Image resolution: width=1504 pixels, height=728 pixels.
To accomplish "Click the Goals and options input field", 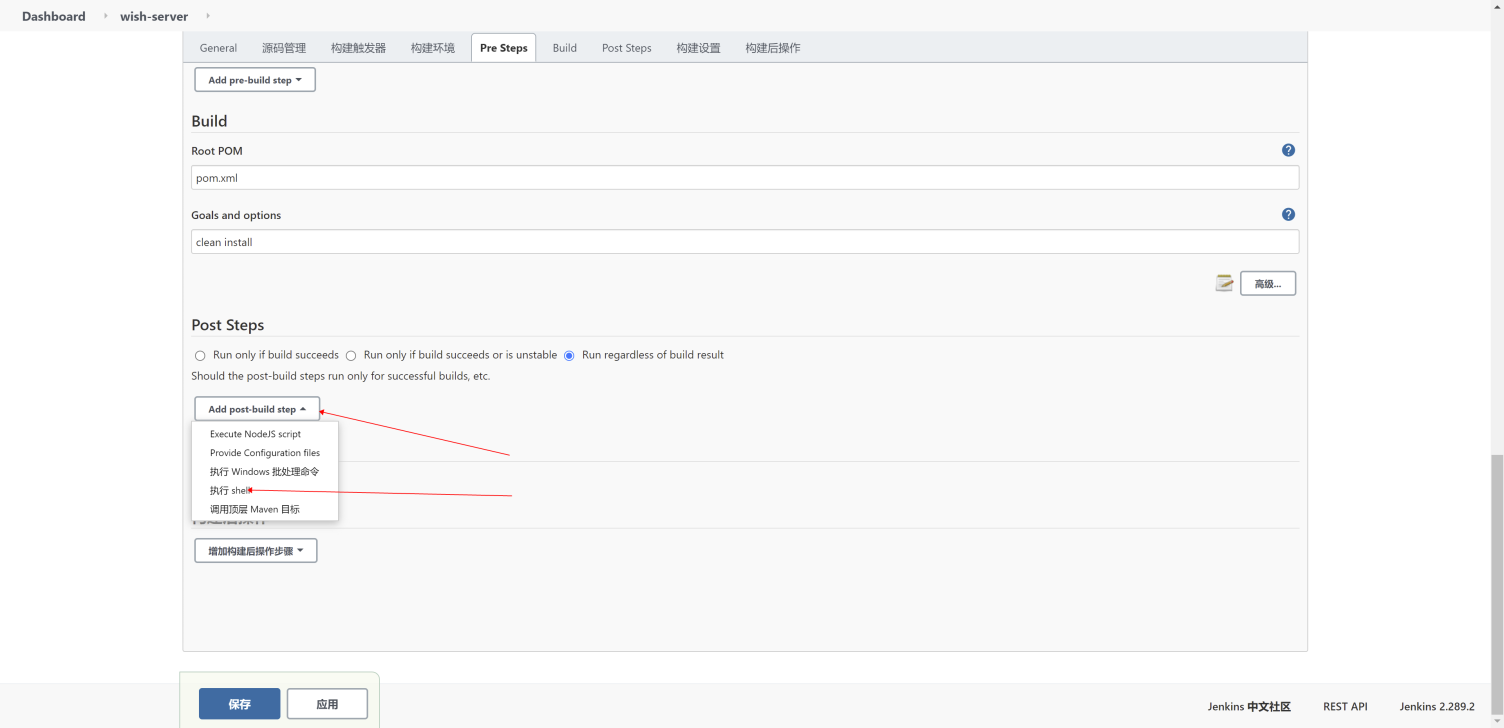I will (744, 242).
